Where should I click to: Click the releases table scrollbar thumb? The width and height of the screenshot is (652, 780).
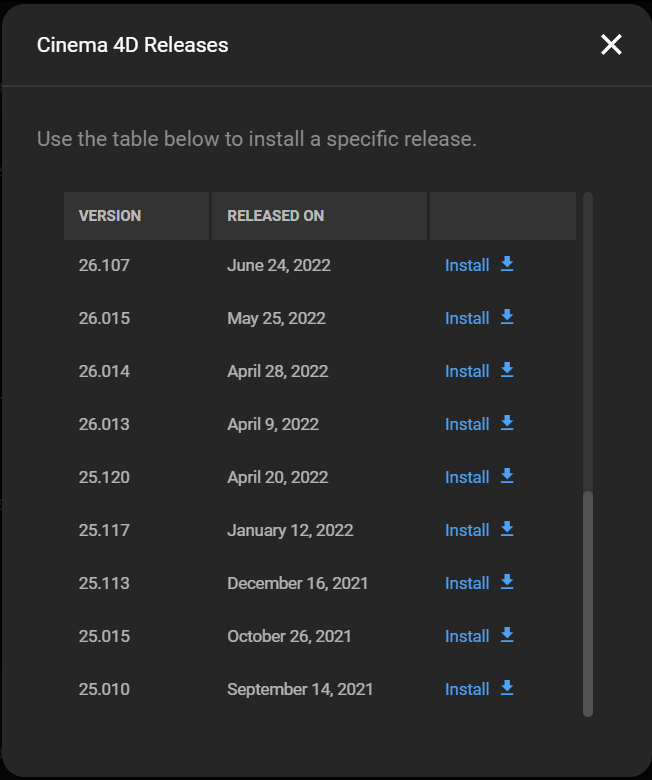click(x=588, y=604)
